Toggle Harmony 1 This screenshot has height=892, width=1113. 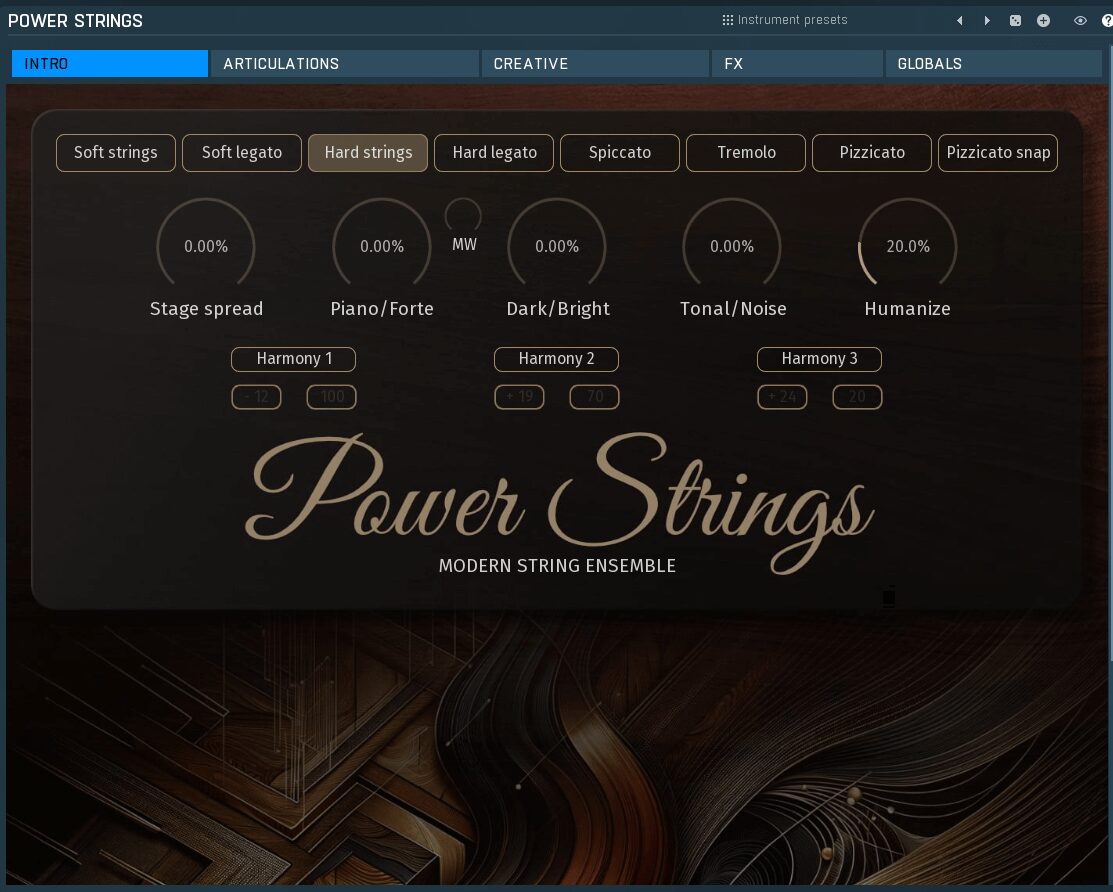point(293,359)
